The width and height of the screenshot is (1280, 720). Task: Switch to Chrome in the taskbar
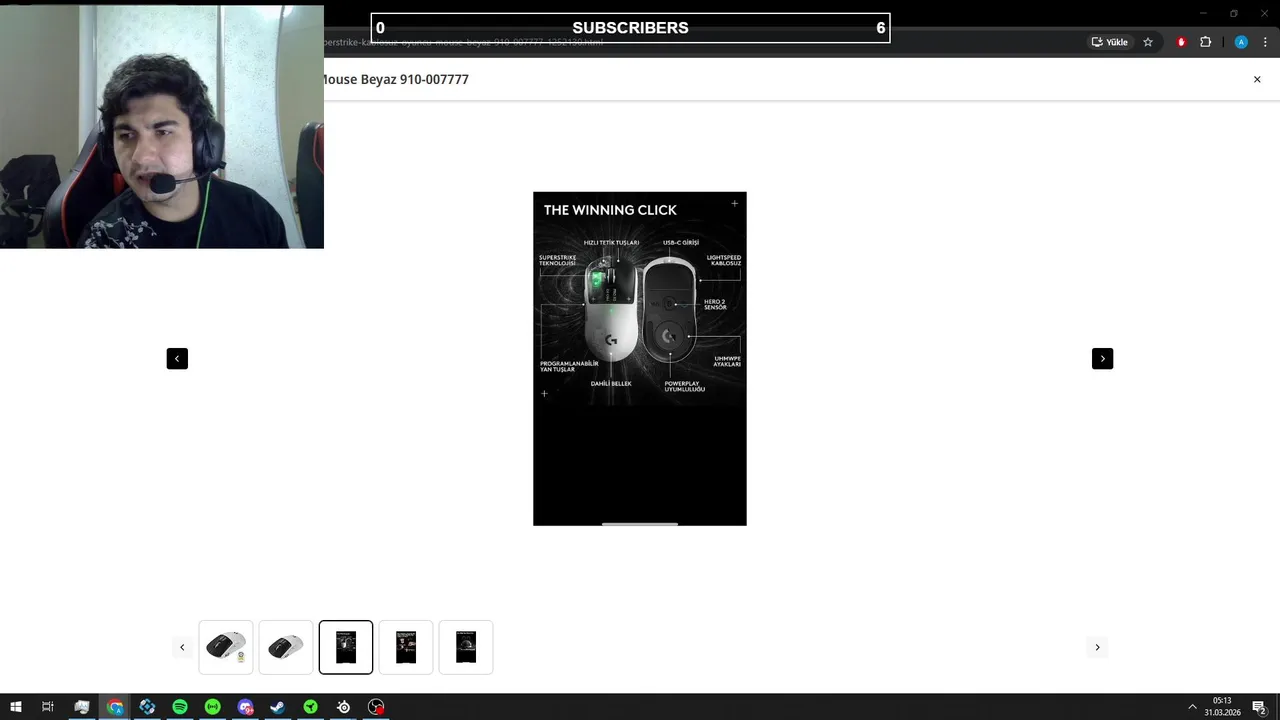115,707
